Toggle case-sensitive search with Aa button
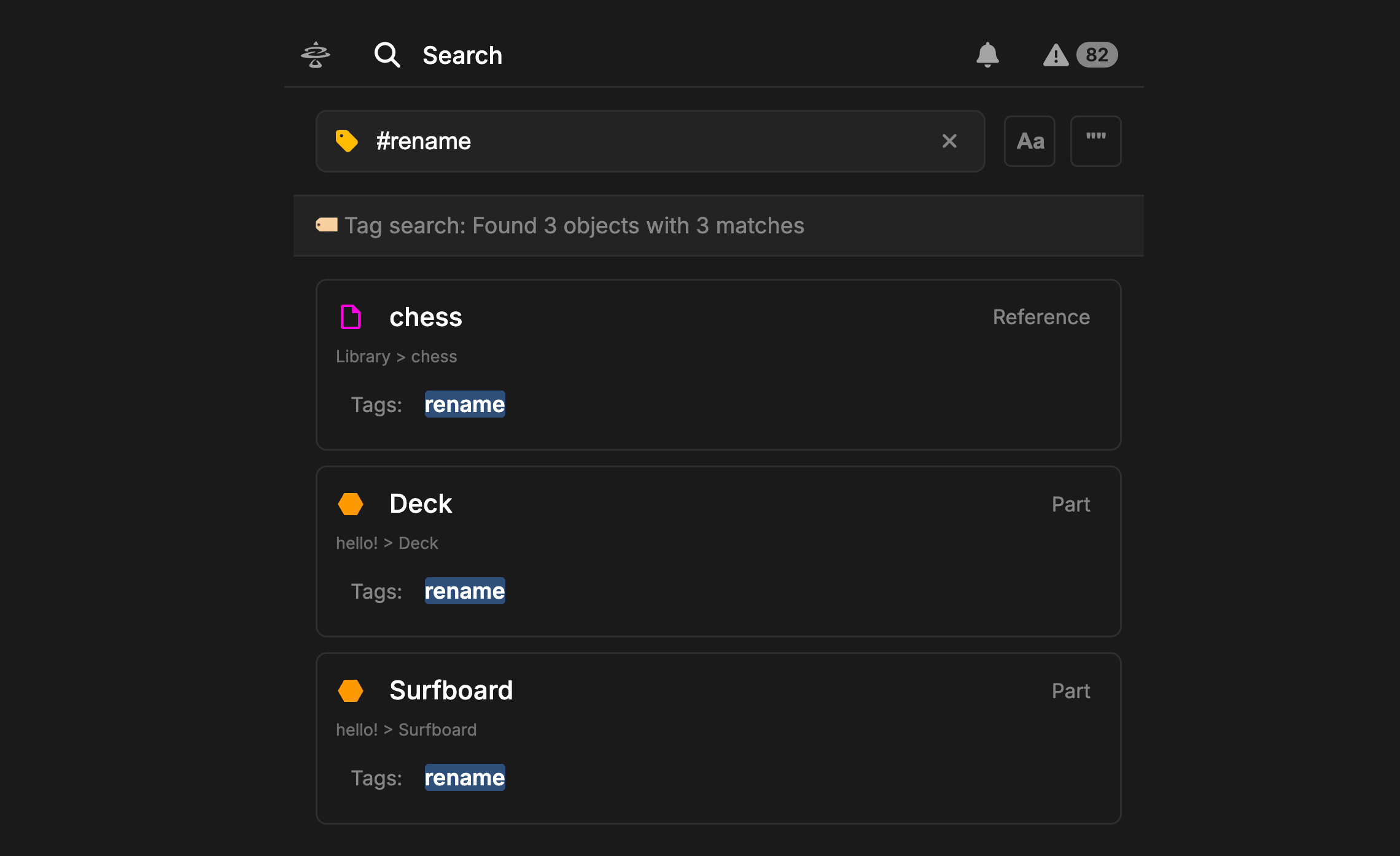Viewport: 1400px width, 856px height. 1030,141
